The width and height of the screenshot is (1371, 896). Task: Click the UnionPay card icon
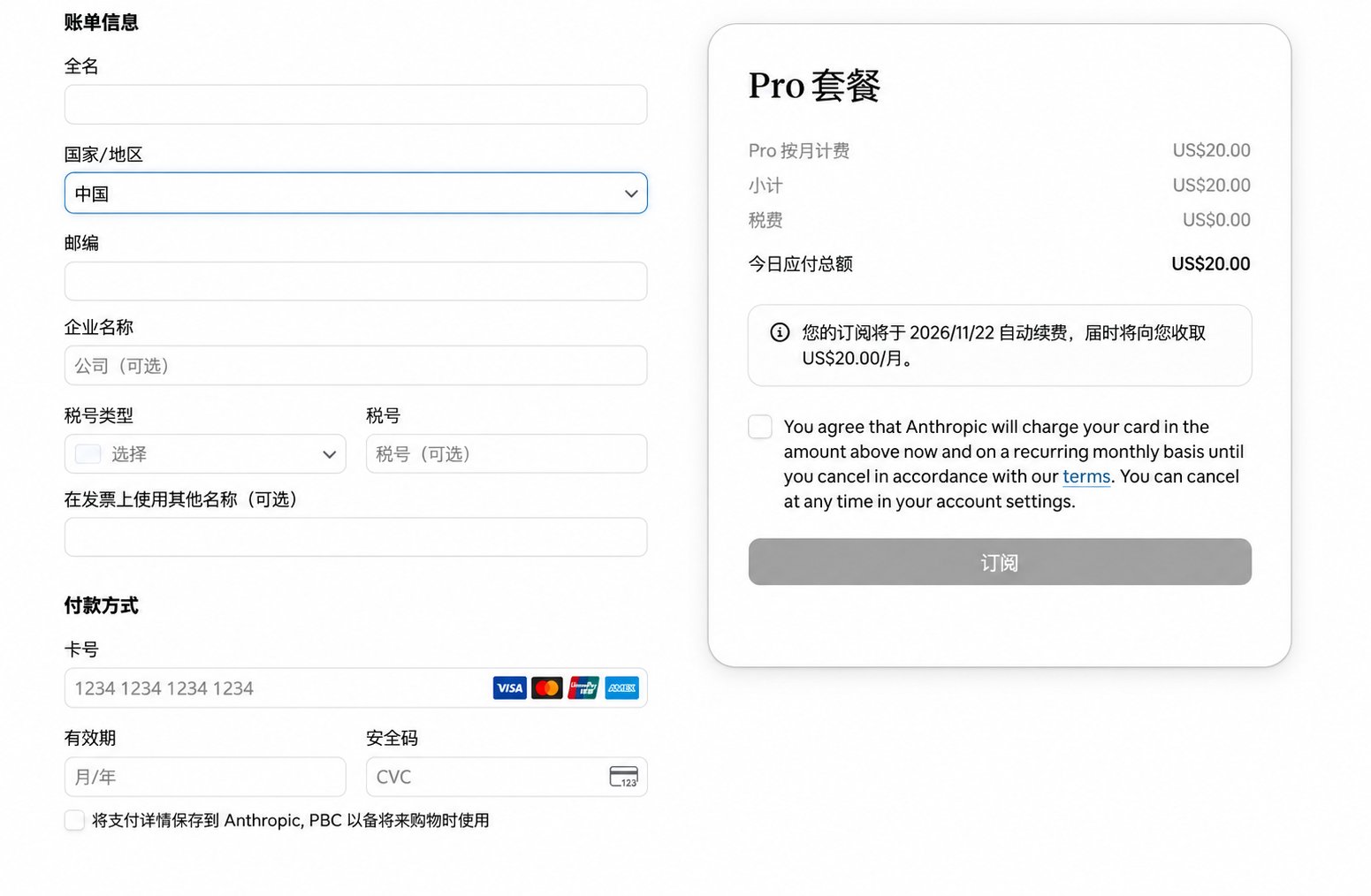click(583, 687)
